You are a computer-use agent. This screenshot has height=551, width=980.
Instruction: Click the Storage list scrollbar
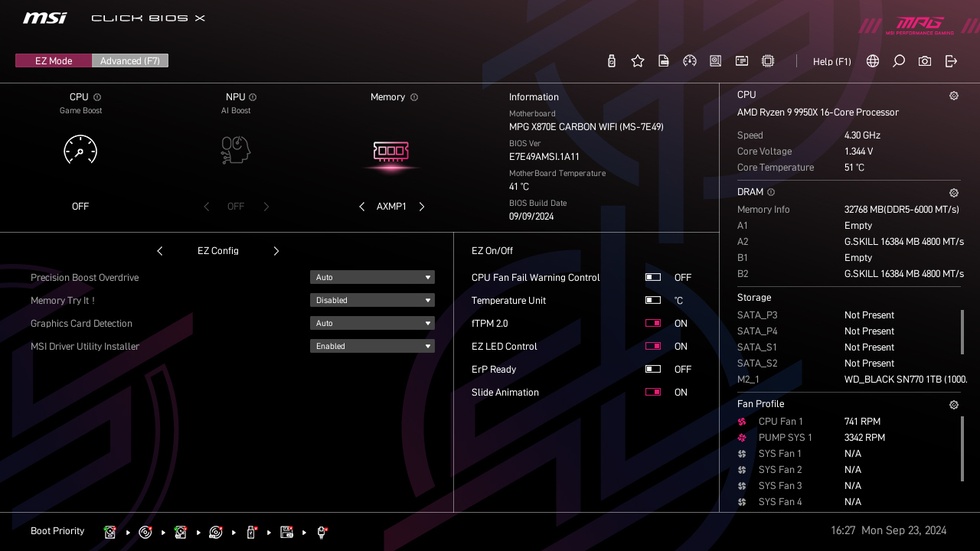click(x=962, y=331)
